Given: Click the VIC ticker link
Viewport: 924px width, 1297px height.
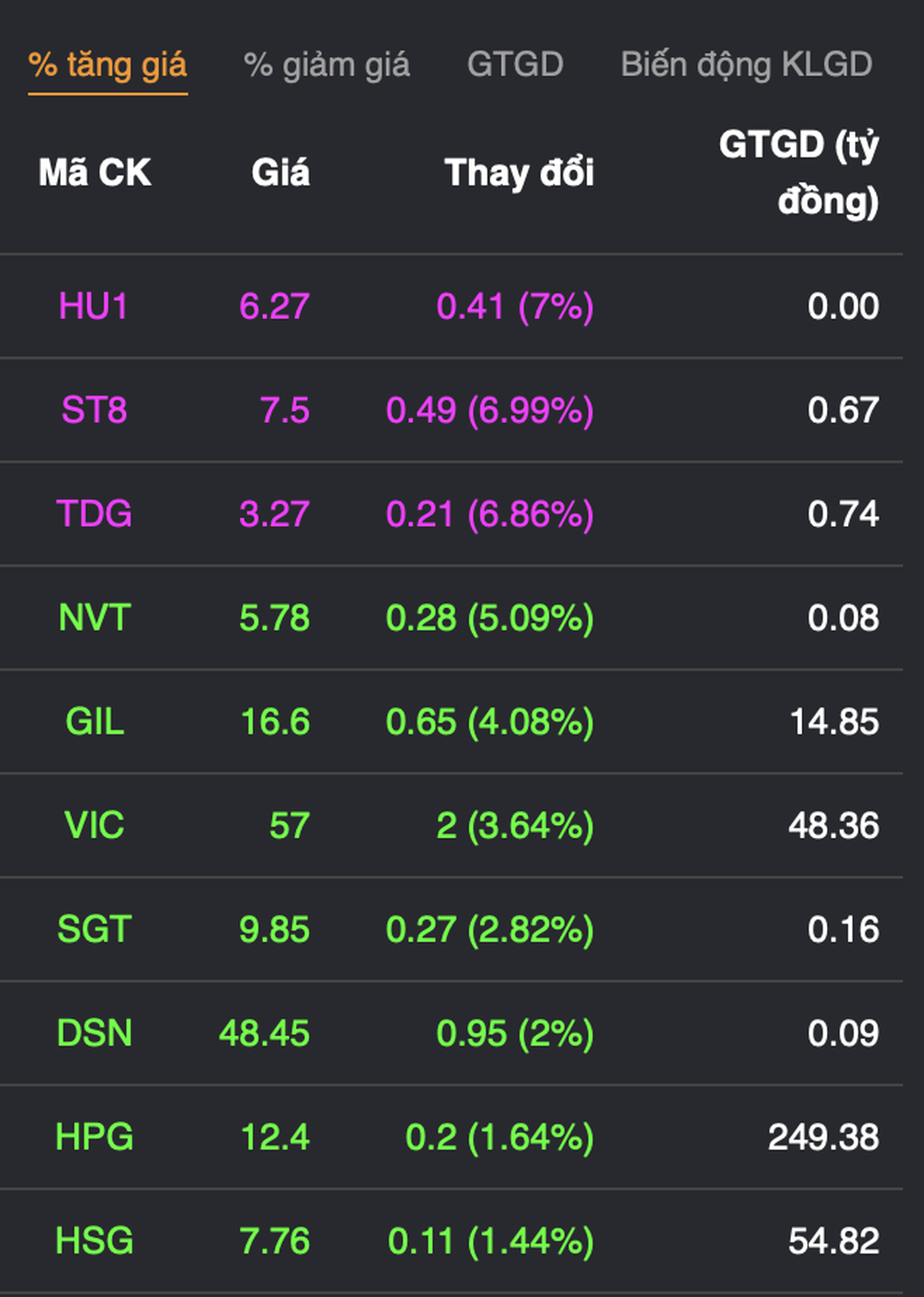Looking at the screenshot, I should pyautogui.click(x=94, y=825).
